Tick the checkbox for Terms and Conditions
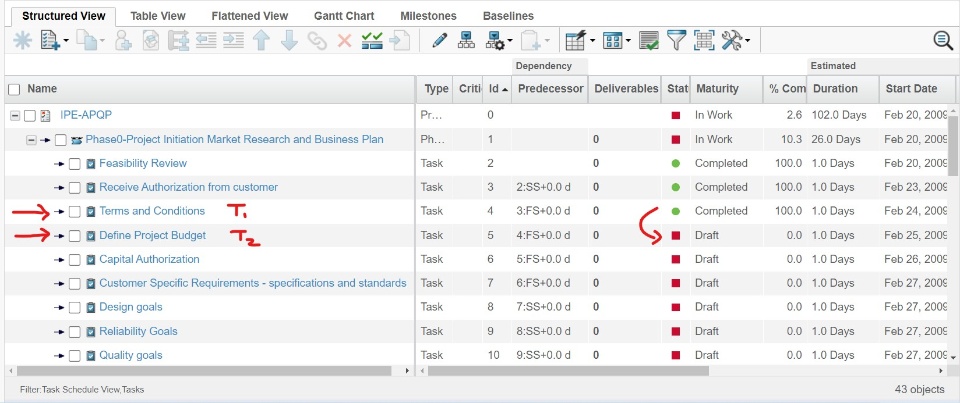960x403 pixels. click(75, 212)
